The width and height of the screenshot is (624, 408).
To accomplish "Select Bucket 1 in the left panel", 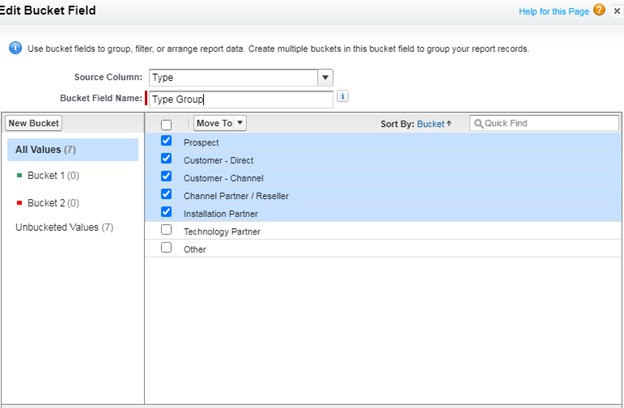I will tap(53, 176).
